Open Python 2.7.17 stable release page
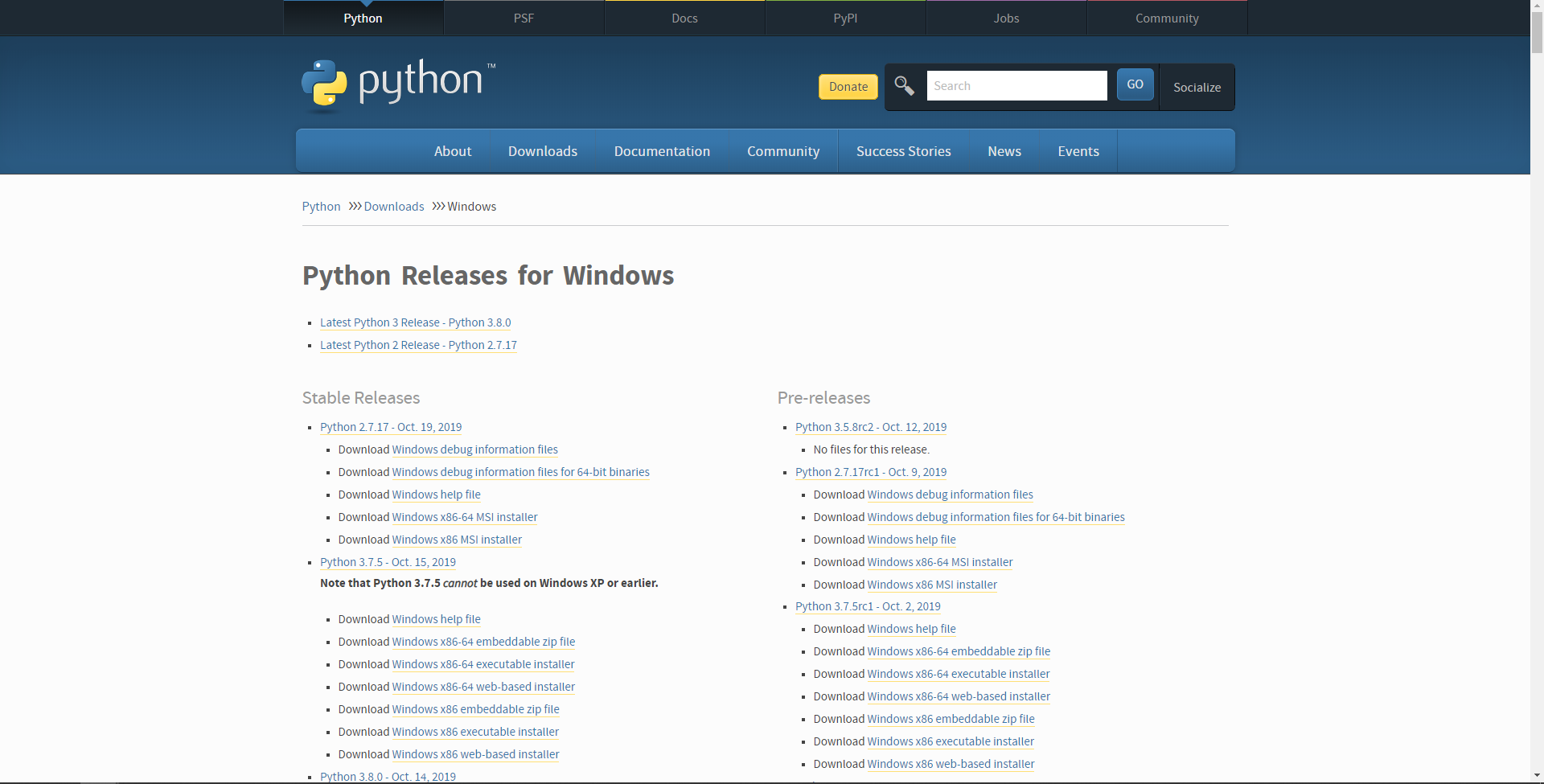Screen dimensions: 1544x784 tap(391, 427)
